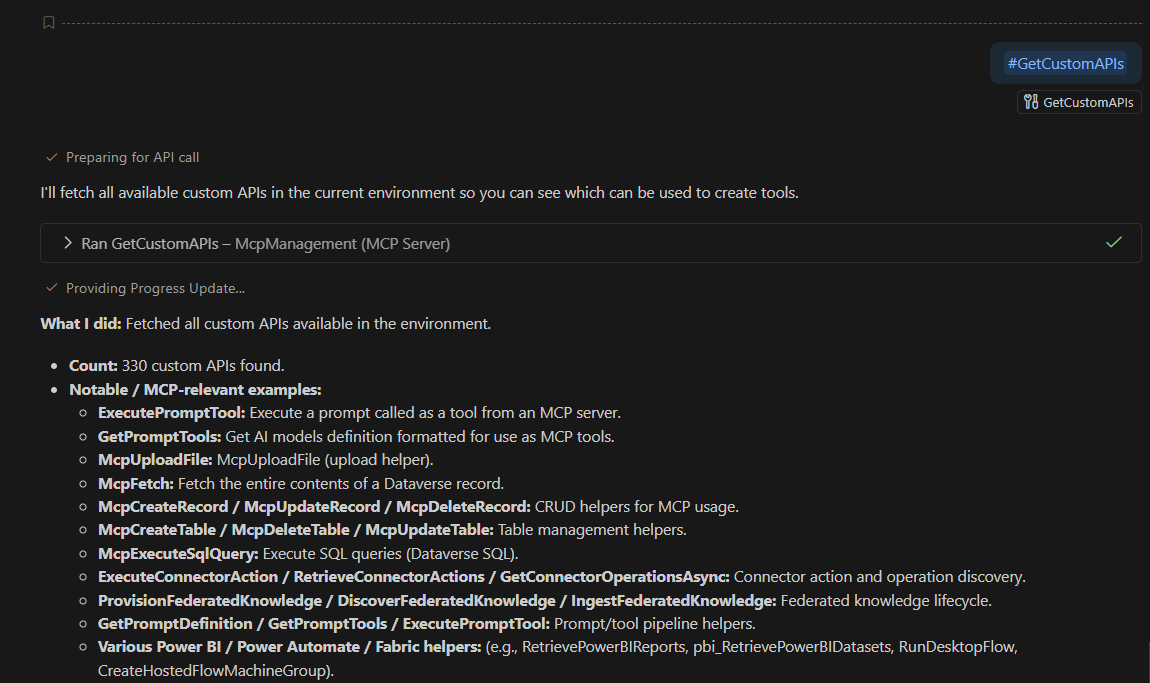This screenshot has width=1150, height=683.
Task: Click the ExecutePromptTool bullet label
Action: (171, 412)
